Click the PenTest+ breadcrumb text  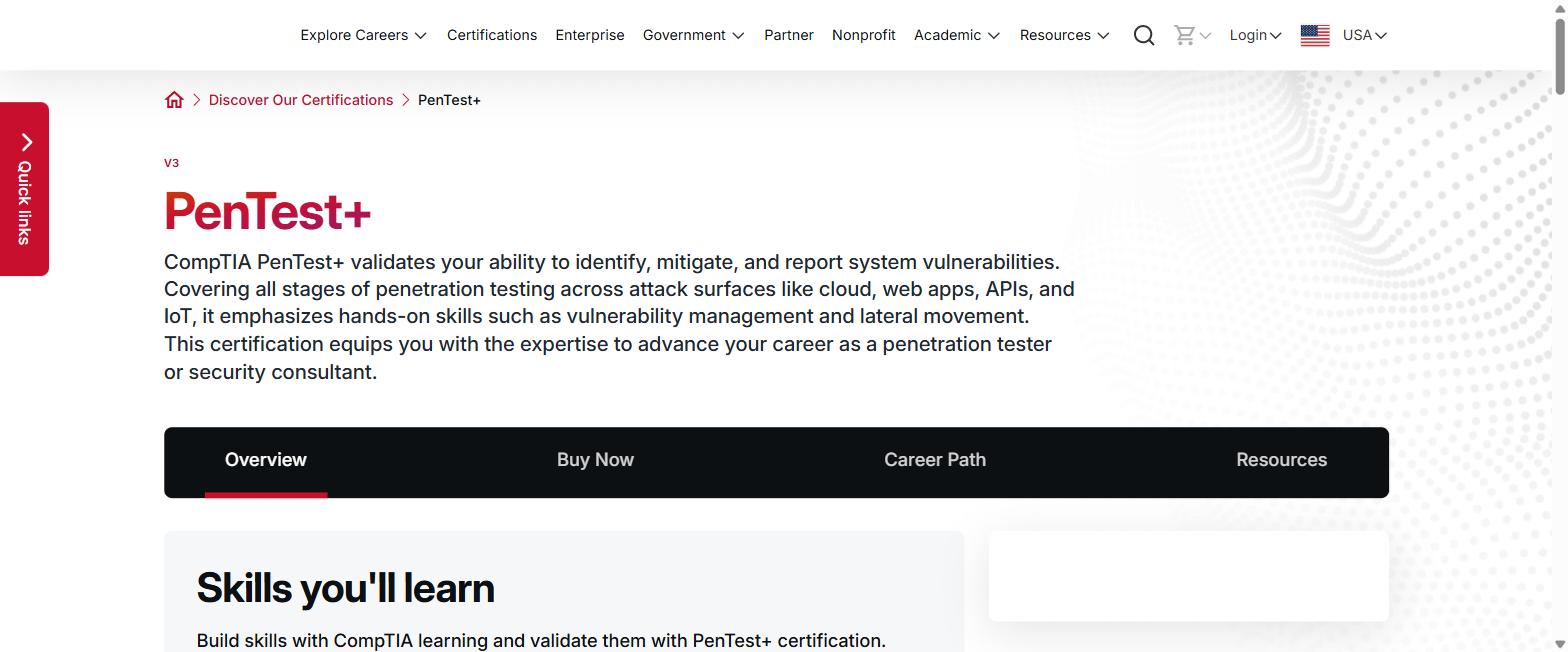coord(449,100)
